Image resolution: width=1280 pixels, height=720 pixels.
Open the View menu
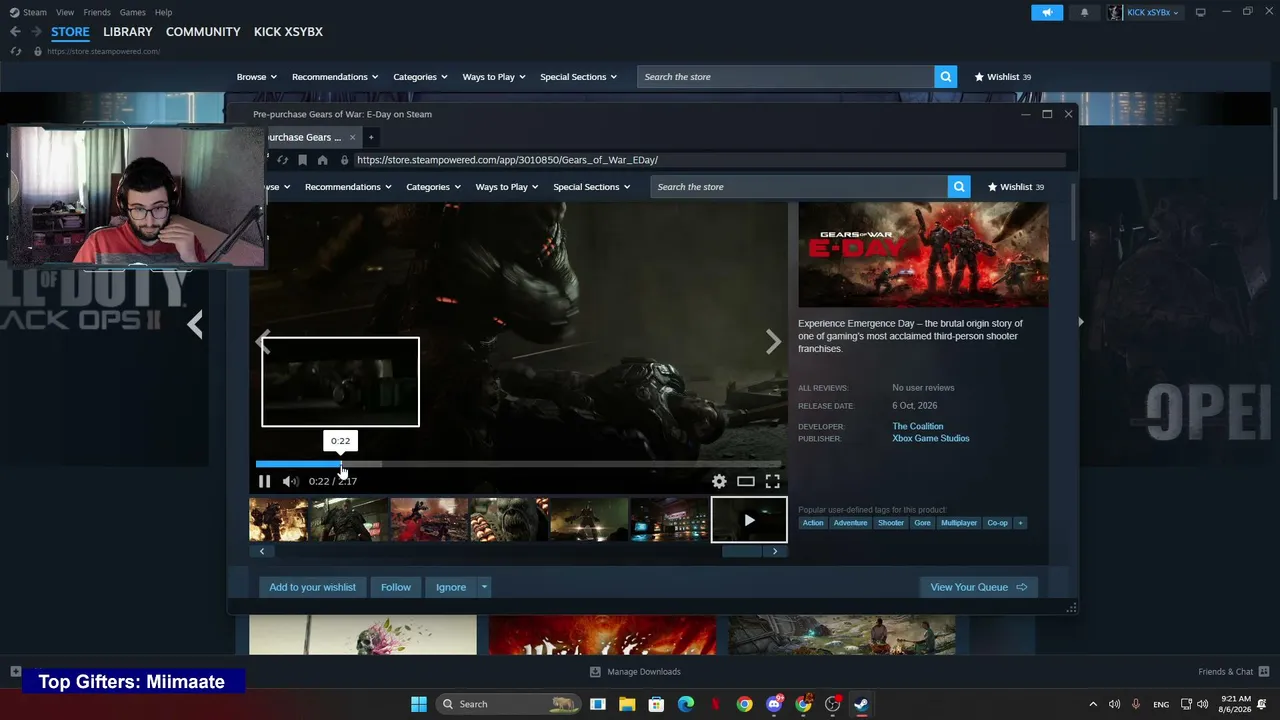coord(65,12)
